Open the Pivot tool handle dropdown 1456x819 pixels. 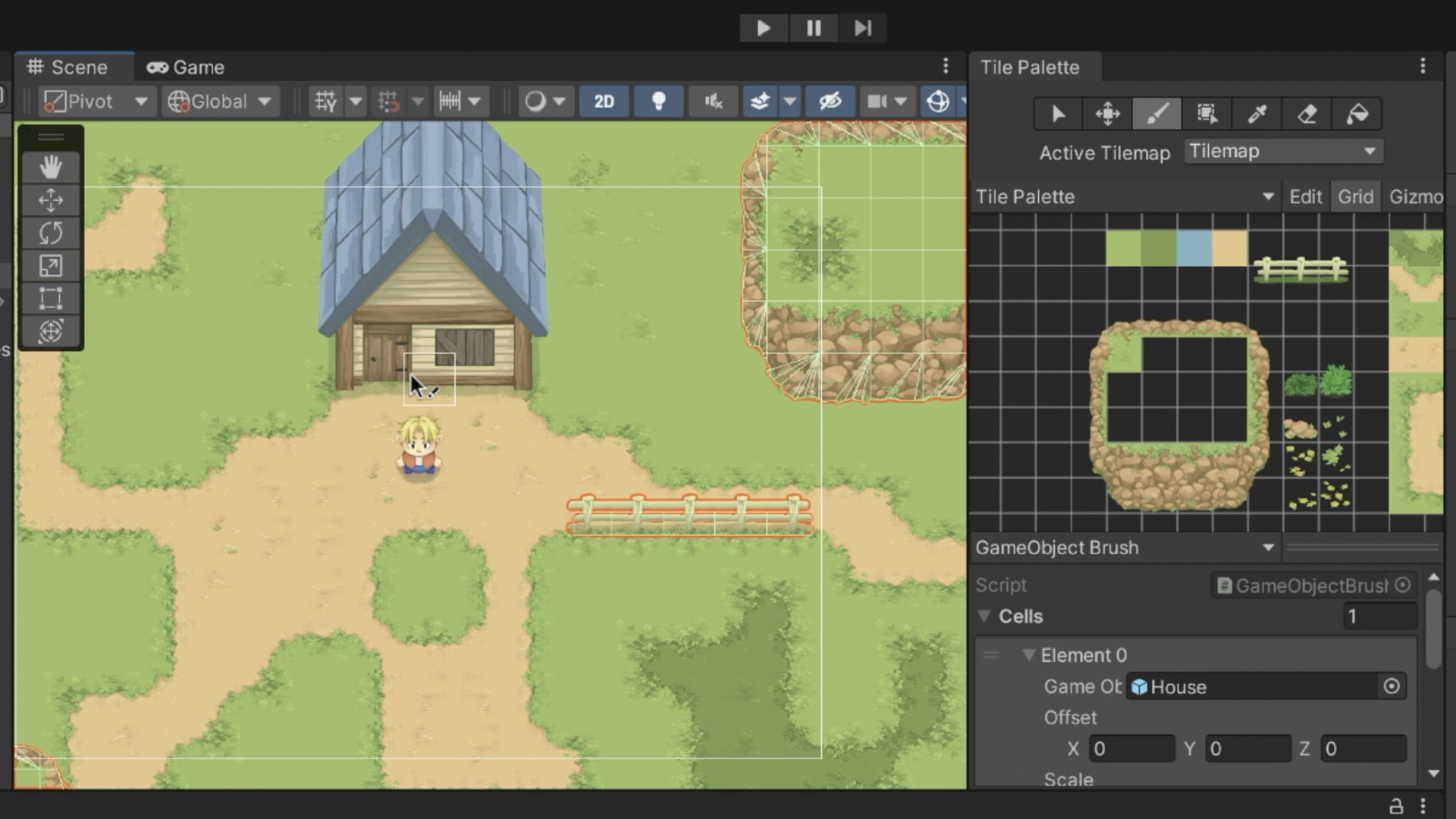point(97,101)
